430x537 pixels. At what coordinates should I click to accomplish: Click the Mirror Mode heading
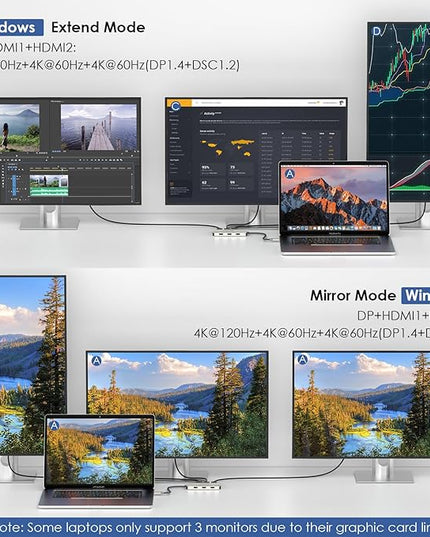[x=353, y=296]
